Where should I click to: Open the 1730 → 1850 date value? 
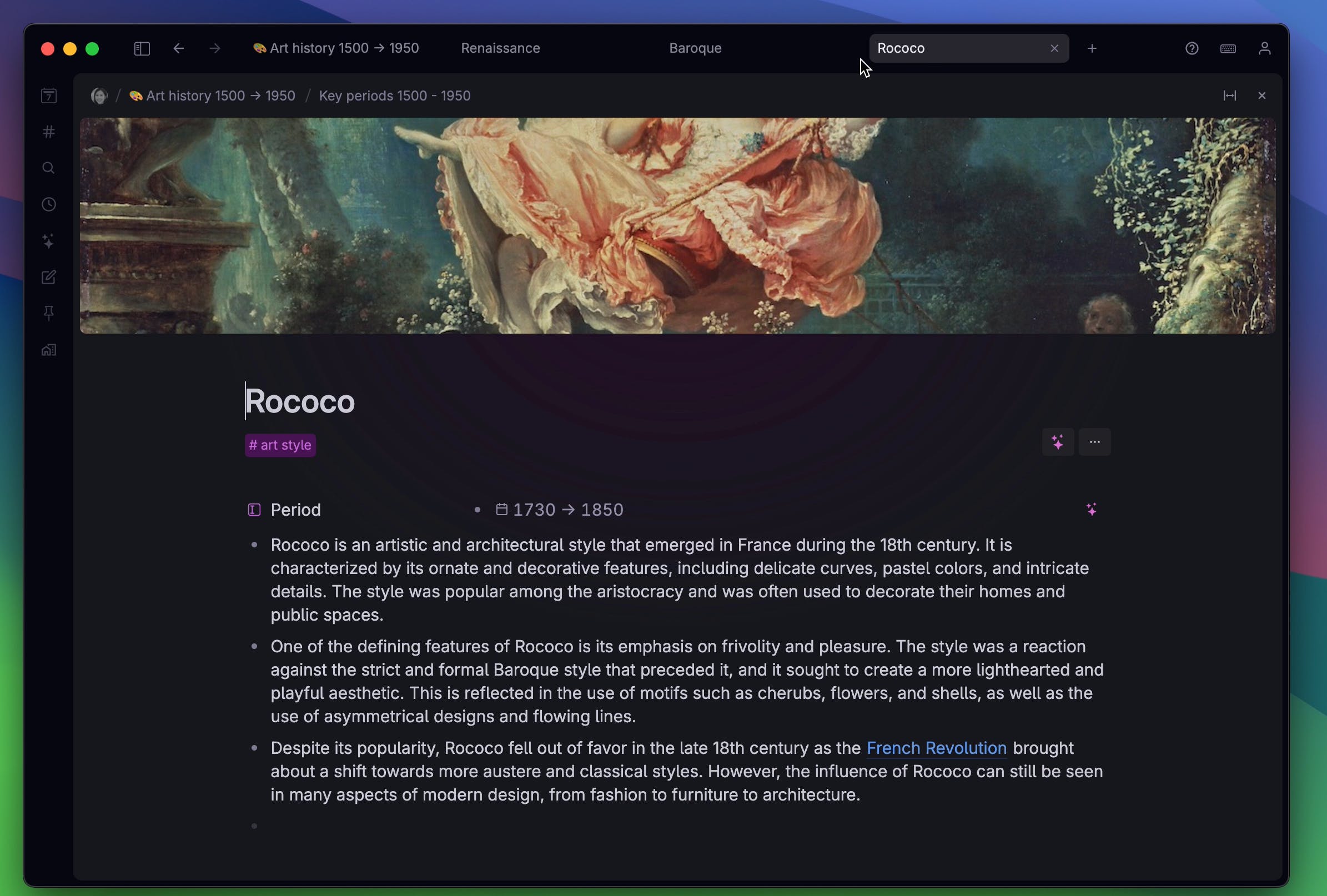coord(567,510)
